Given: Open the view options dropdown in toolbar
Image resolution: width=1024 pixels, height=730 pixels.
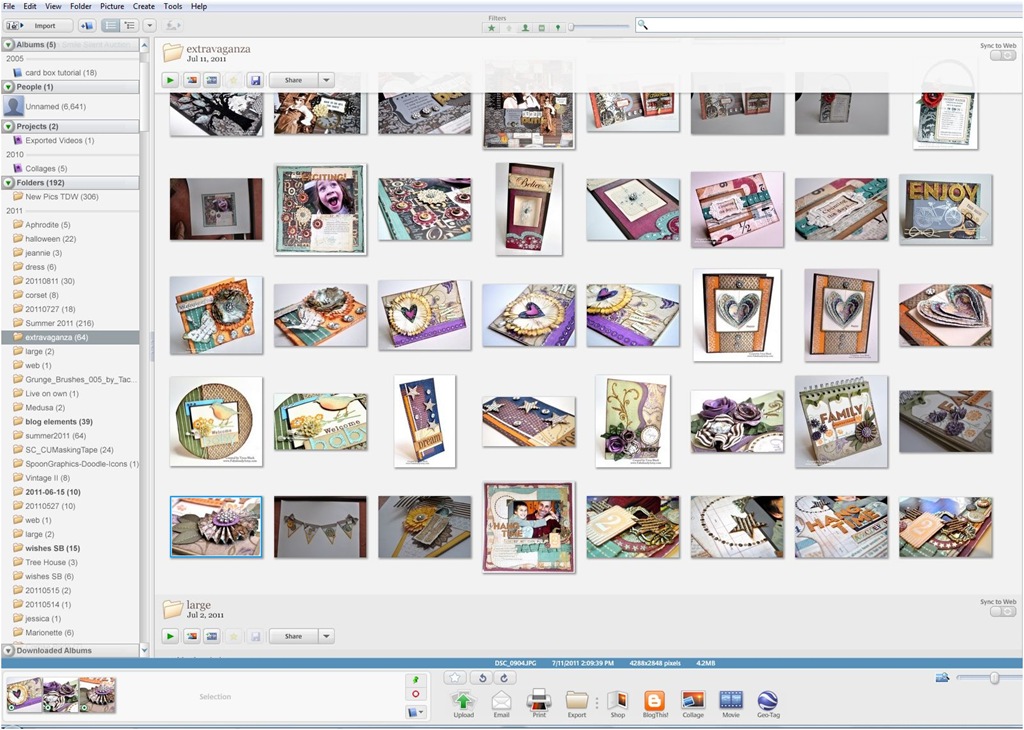Looking at the screenshot, I should pos(150,25).
